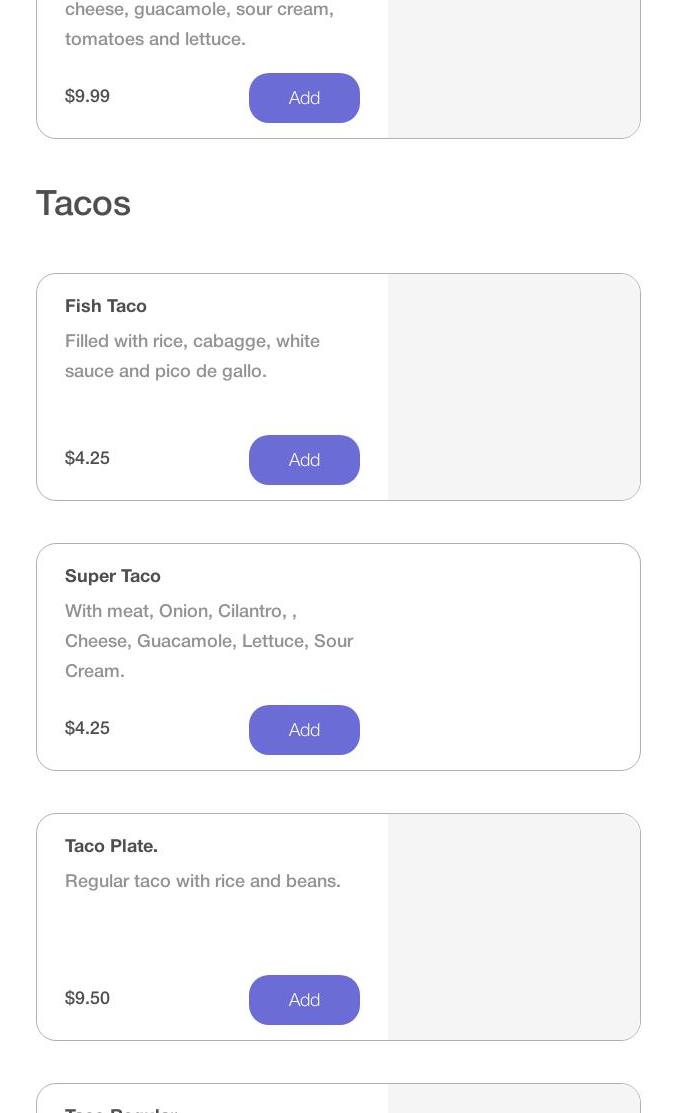Click the Tacos section heading
Image resolution: width=674 pixels, height=1113 pixels.
coord(83,204)
